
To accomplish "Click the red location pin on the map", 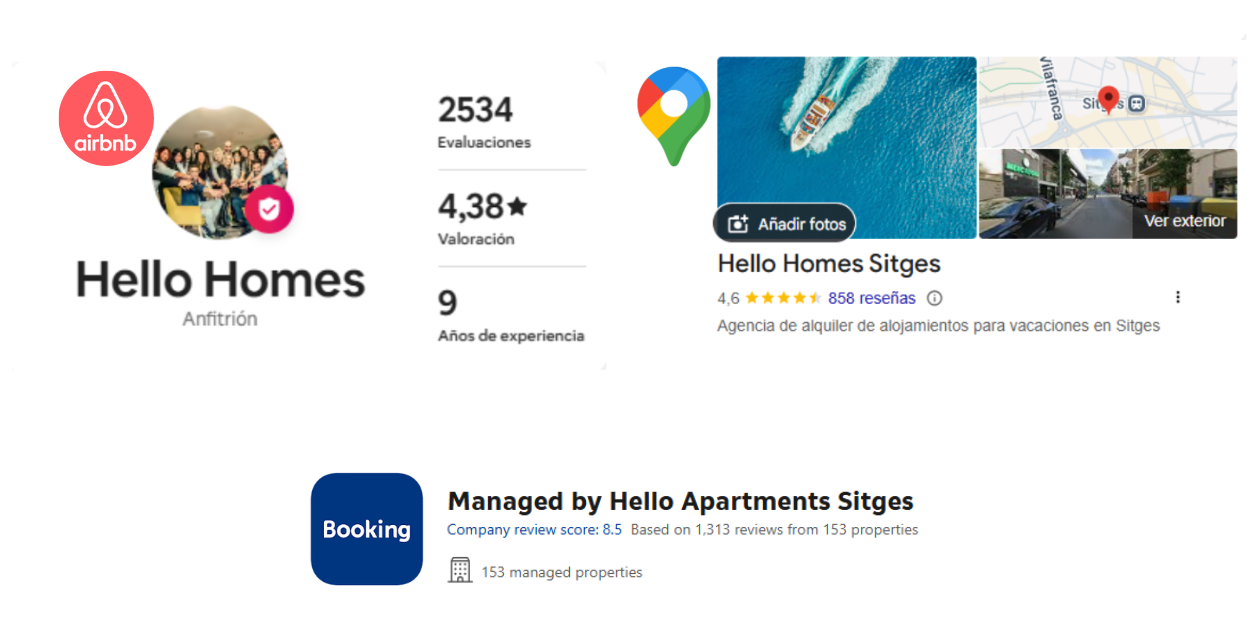I will (x=1107, y=99).
